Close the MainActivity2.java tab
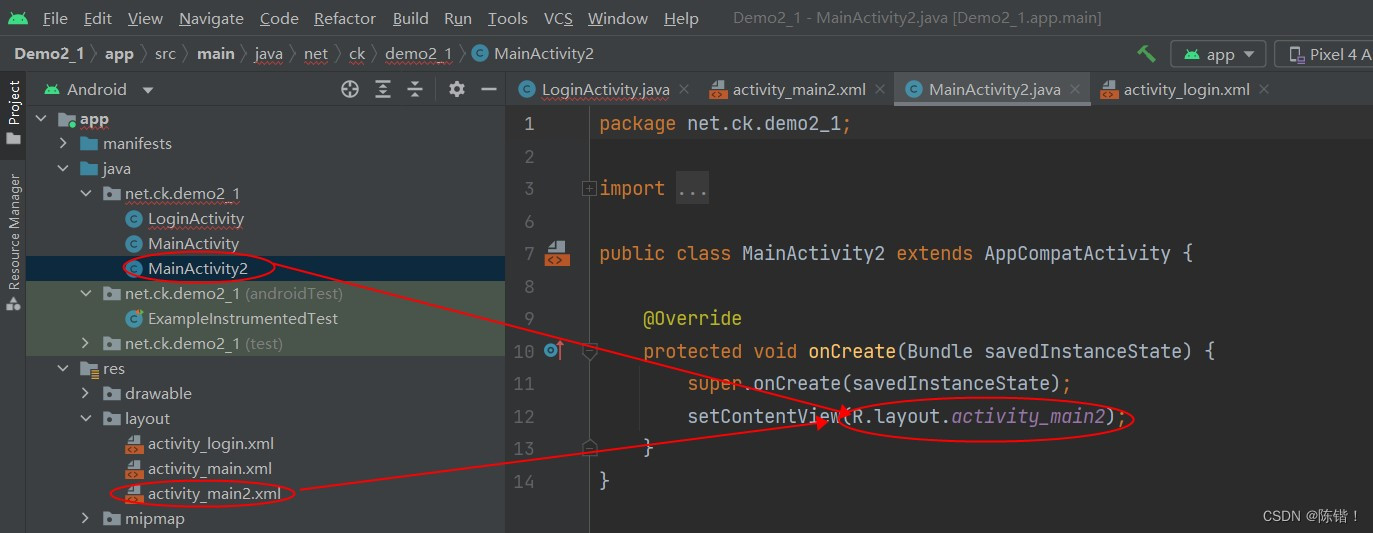Viewport: 1373px width, 533px height. point(1075,89)
